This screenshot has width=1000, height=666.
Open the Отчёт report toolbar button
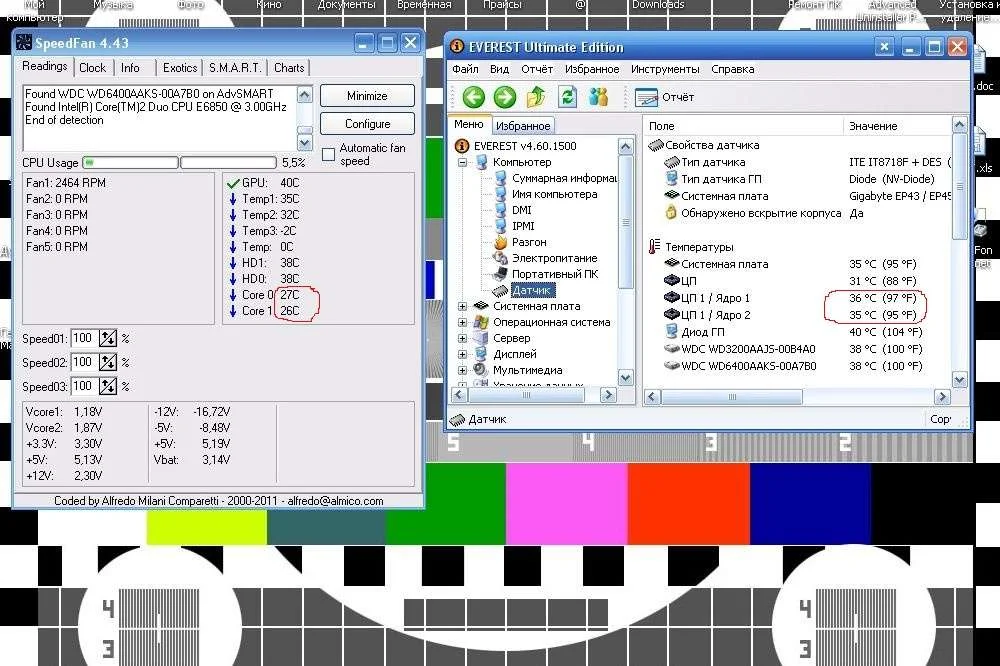pos(665,97)
